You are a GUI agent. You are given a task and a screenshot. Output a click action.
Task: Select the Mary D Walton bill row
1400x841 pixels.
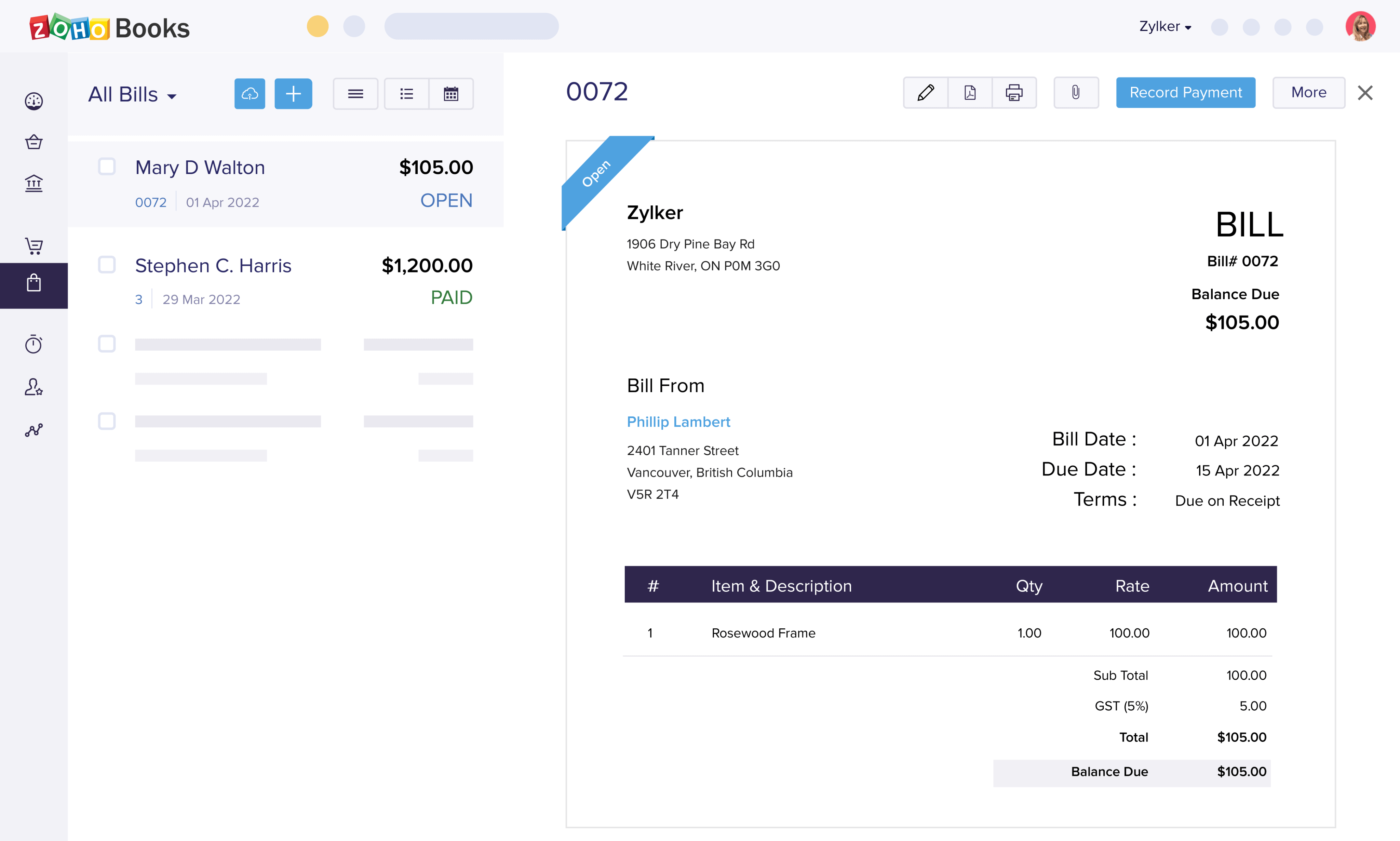(x=285, y=184)
